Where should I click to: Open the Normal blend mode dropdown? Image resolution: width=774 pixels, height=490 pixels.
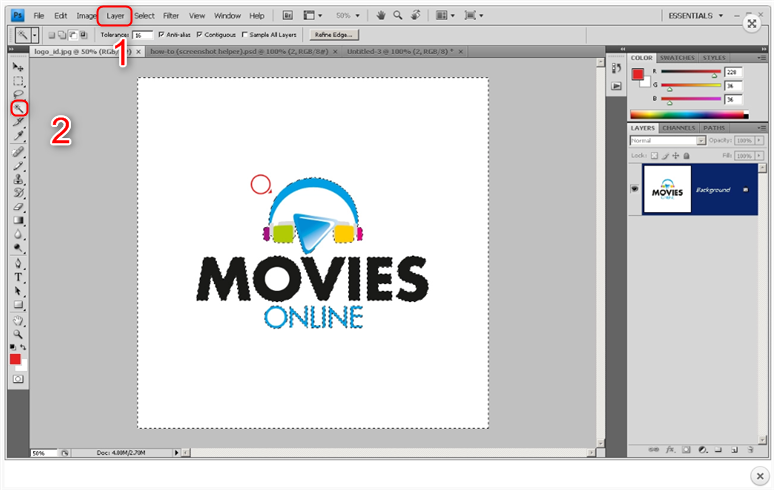(x=668, y=140)
